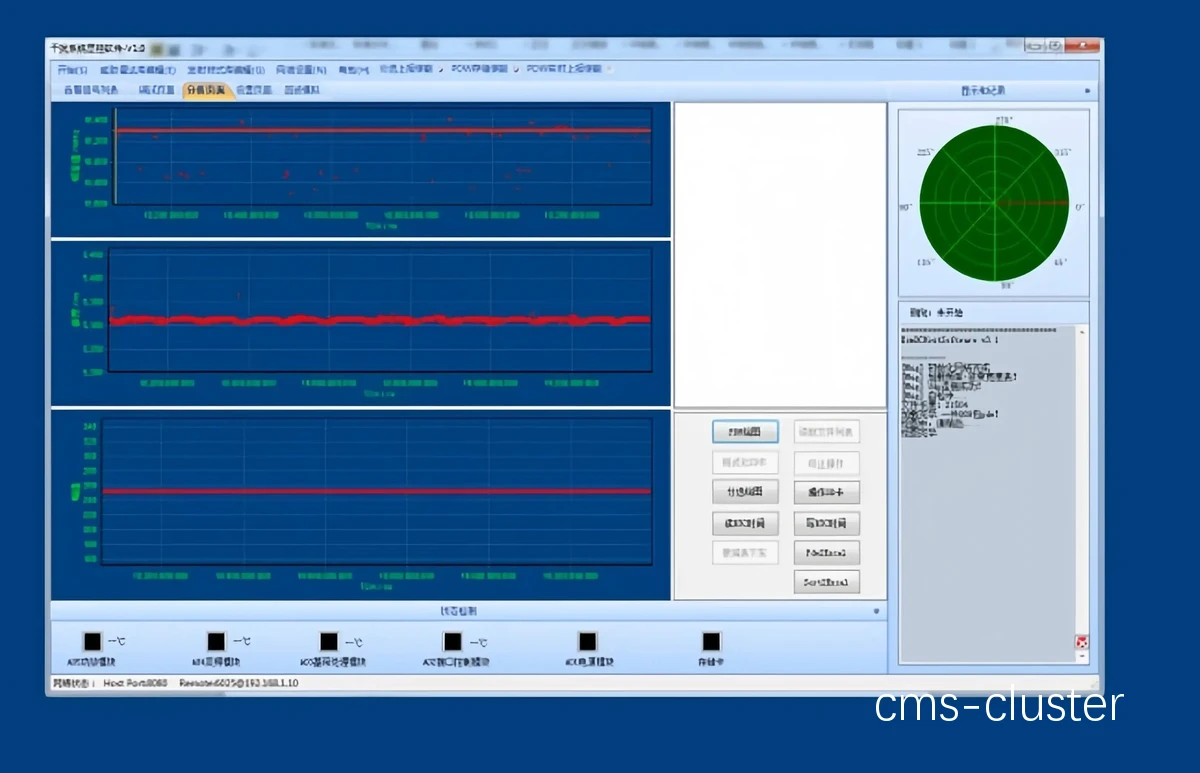Click the 写RTC时间 button
The width and height of the screenshot is (1200, 773).
coord(827,523)
